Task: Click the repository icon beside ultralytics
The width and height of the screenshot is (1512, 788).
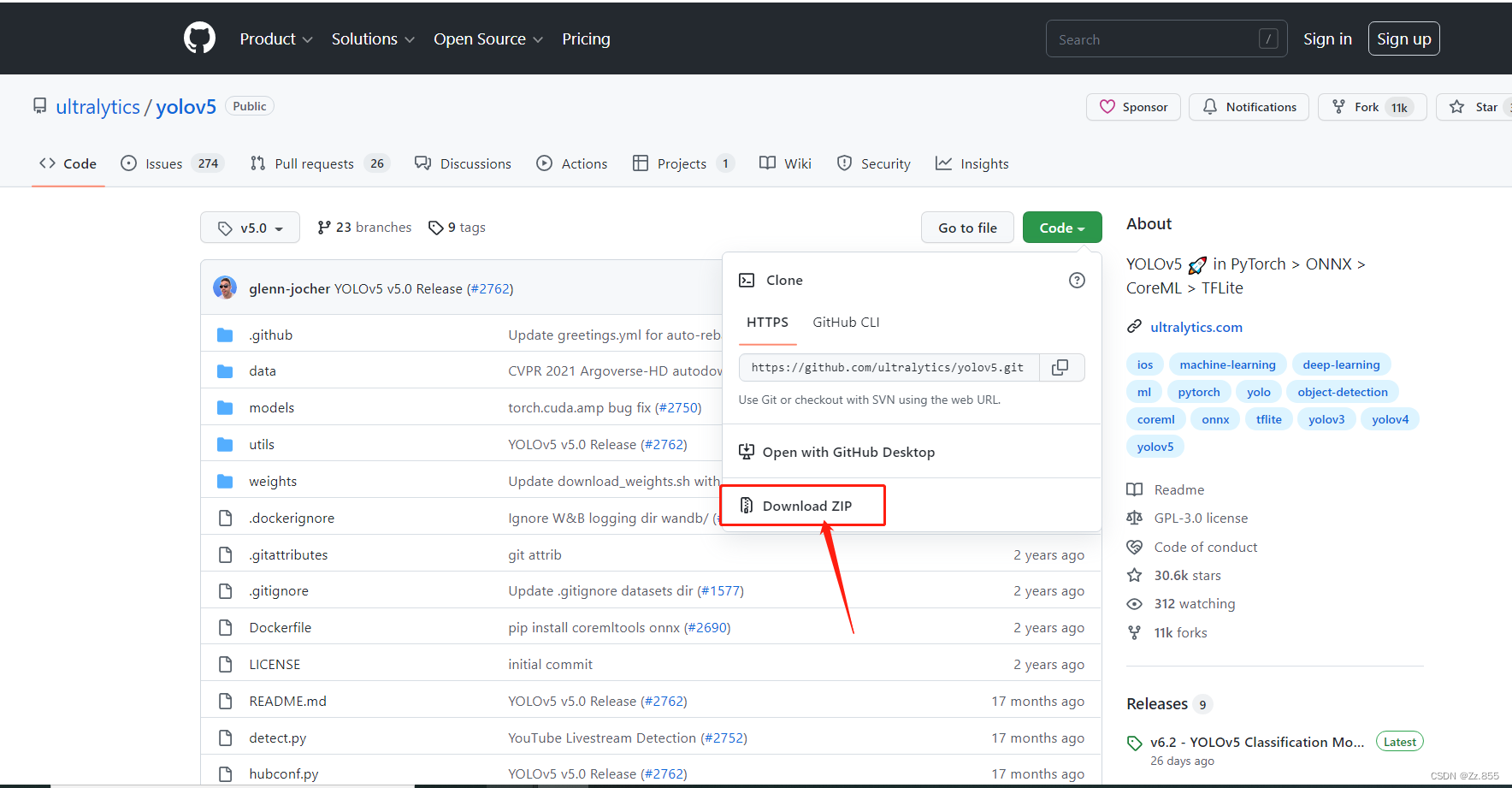Action: 39,106
